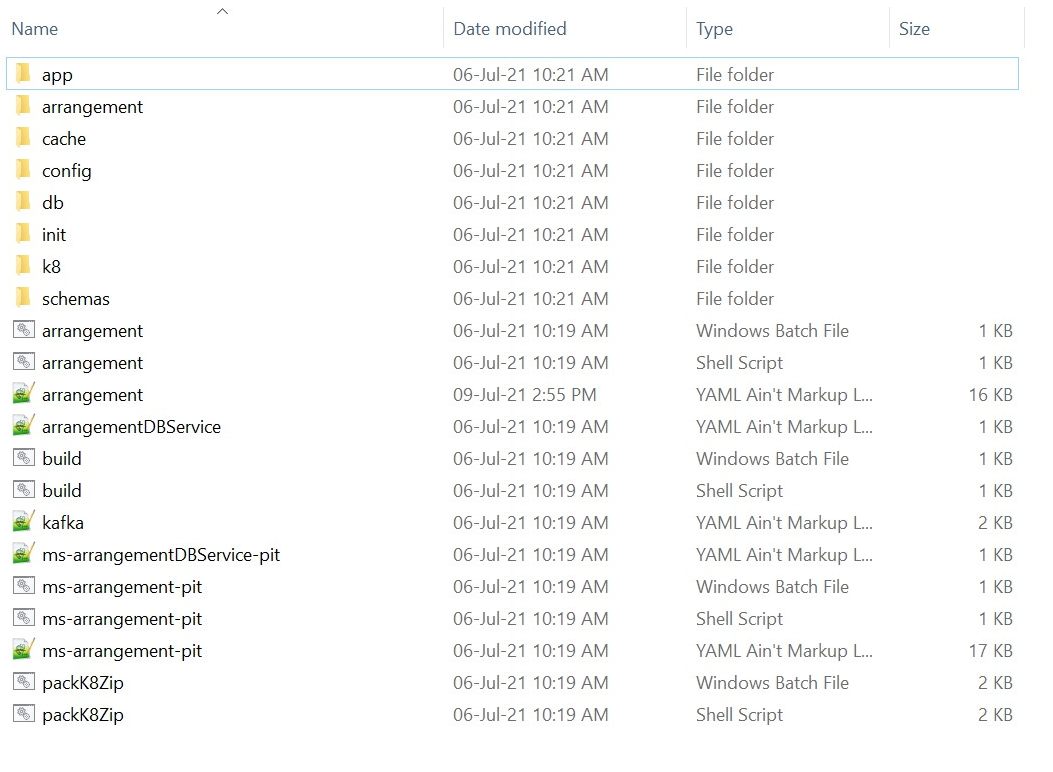The height and width of the screenshot is (772, 1053).
Task: Click the schemas folder icon
Action: coord(24,297)
